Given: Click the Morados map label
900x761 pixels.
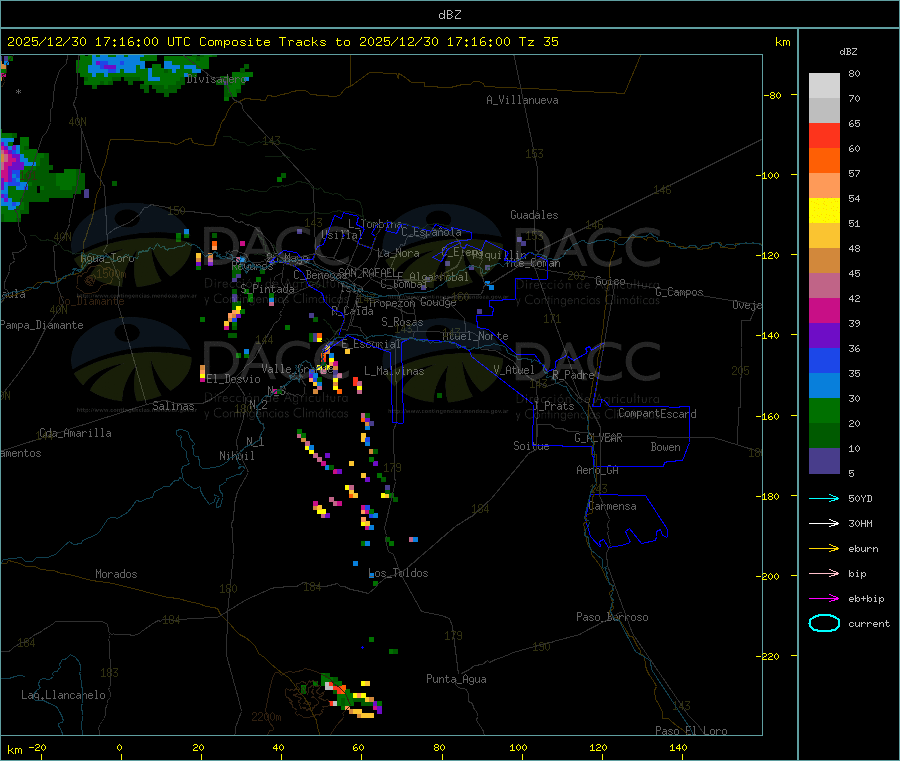Looking at the screenshot, I should [x=116, y=574].
